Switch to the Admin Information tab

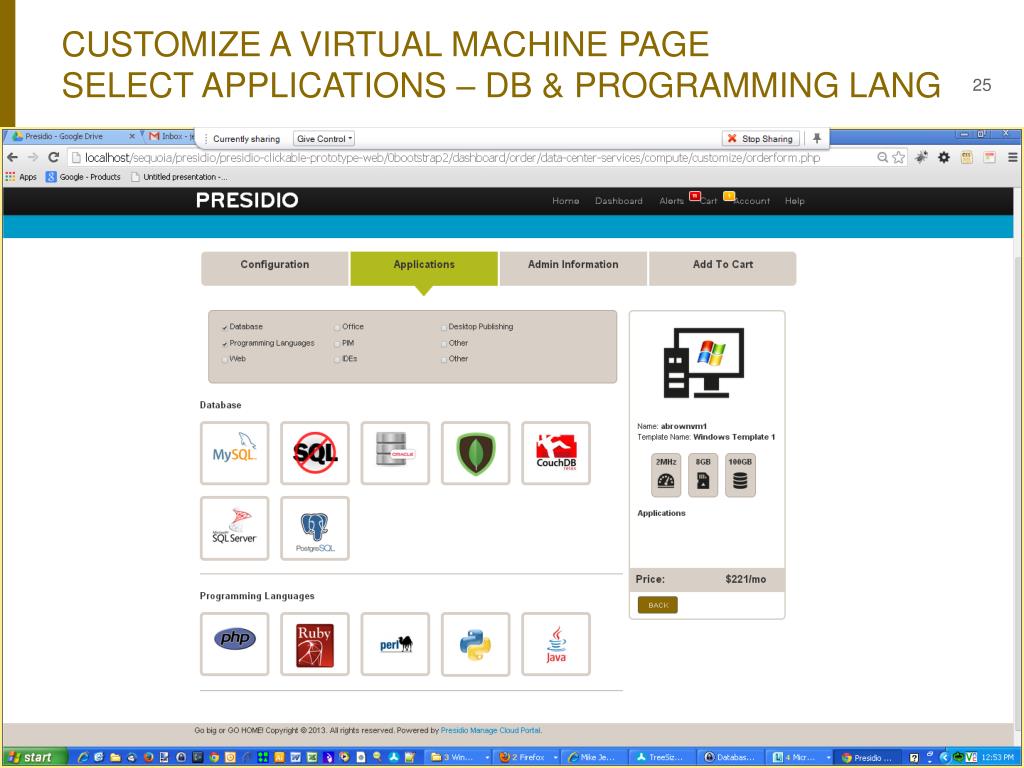pyautogui.click(x=573, y=268)
